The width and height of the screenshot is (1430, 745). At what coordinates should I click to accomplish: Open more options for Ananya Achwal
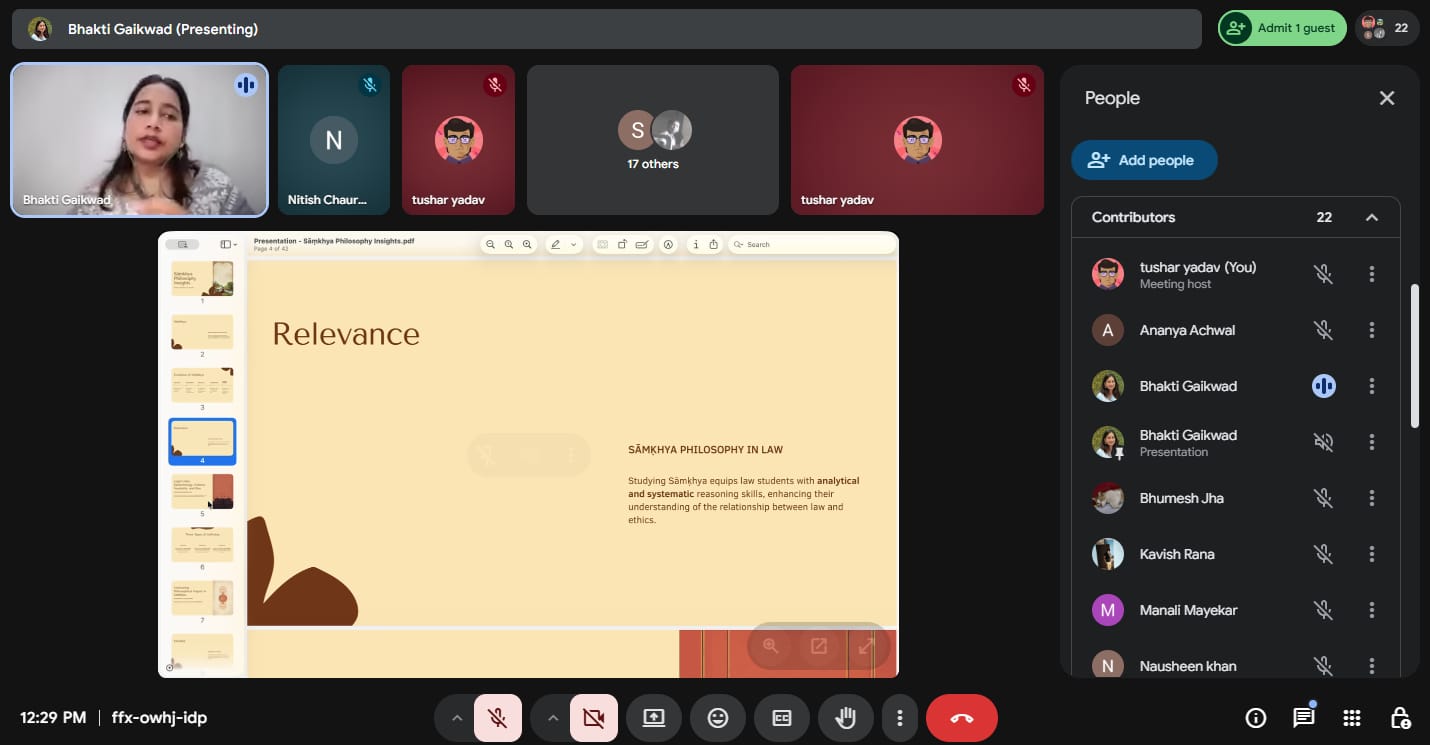click(x=1372, y=330)
